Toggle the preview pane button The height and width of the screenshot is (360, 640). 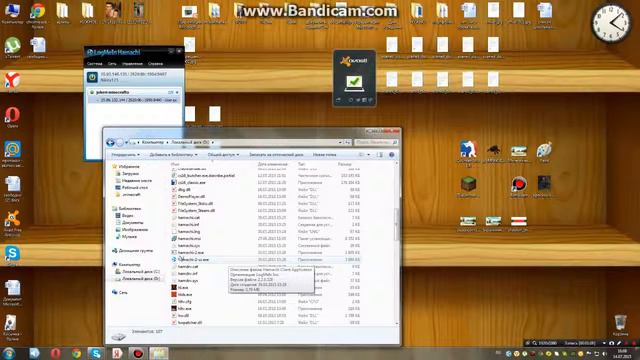pyautogui.click(x=380, y=155)
